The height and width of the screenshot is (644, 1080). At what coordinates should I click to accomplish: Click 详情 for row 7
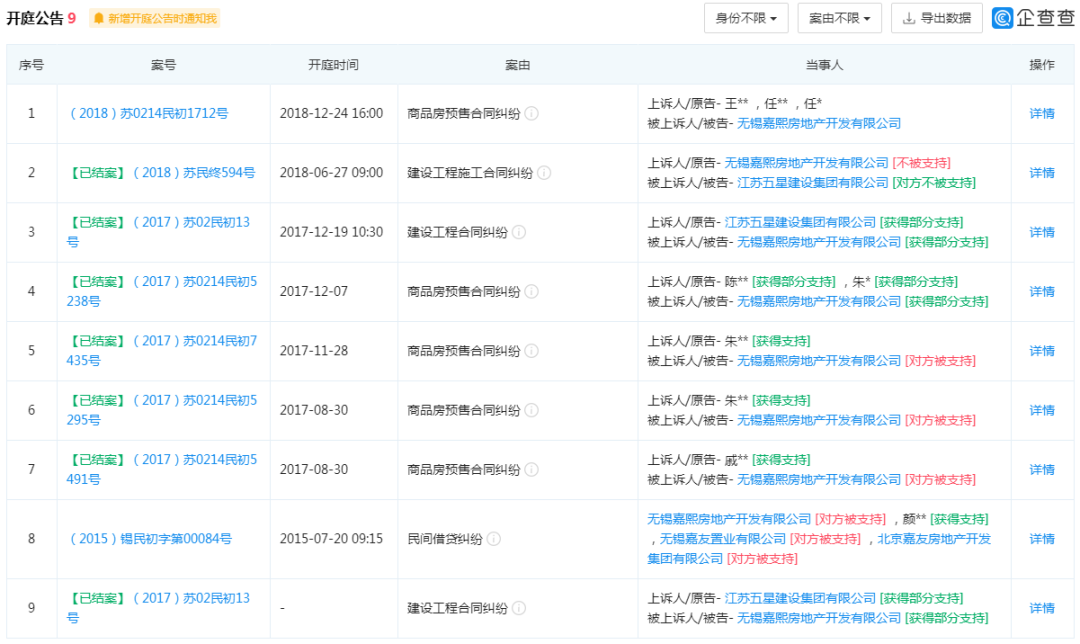1041,469
